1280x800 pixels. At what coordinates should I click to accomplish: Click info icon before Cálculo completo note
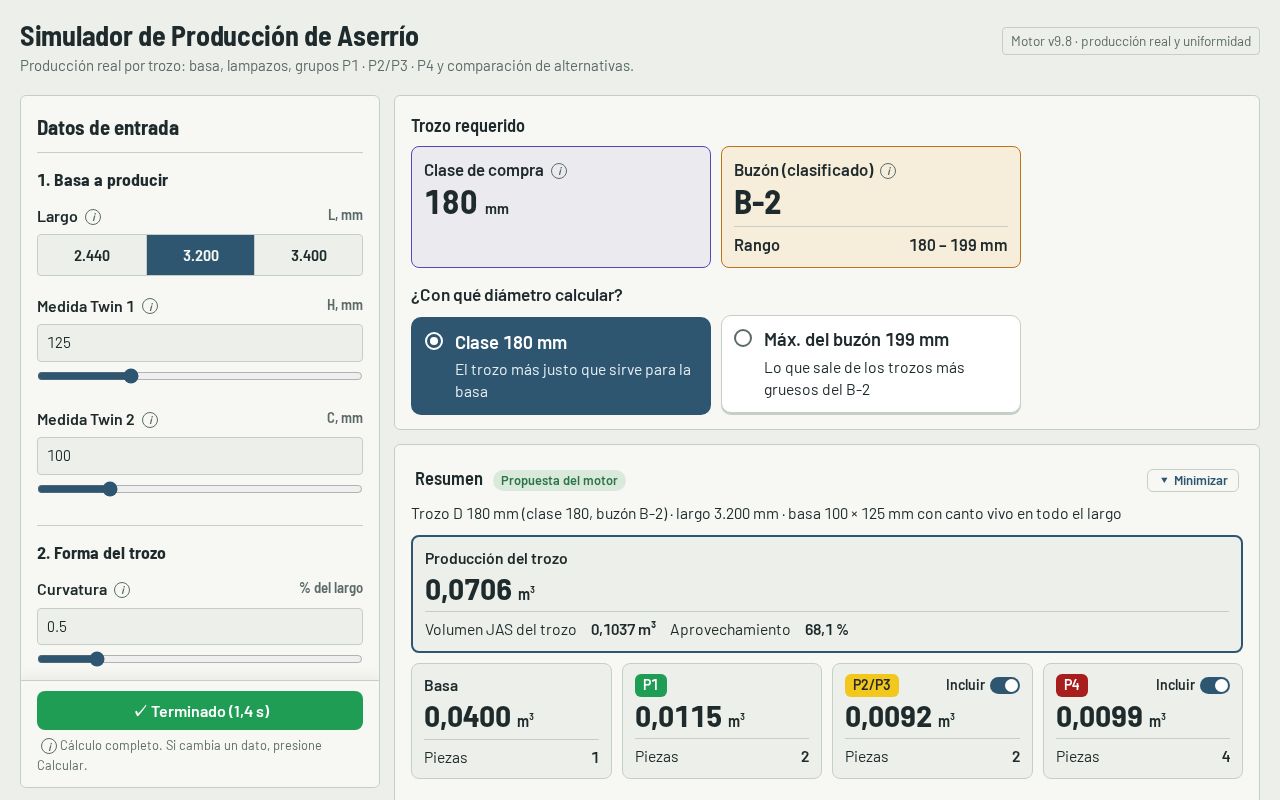(x=48, y=746)
